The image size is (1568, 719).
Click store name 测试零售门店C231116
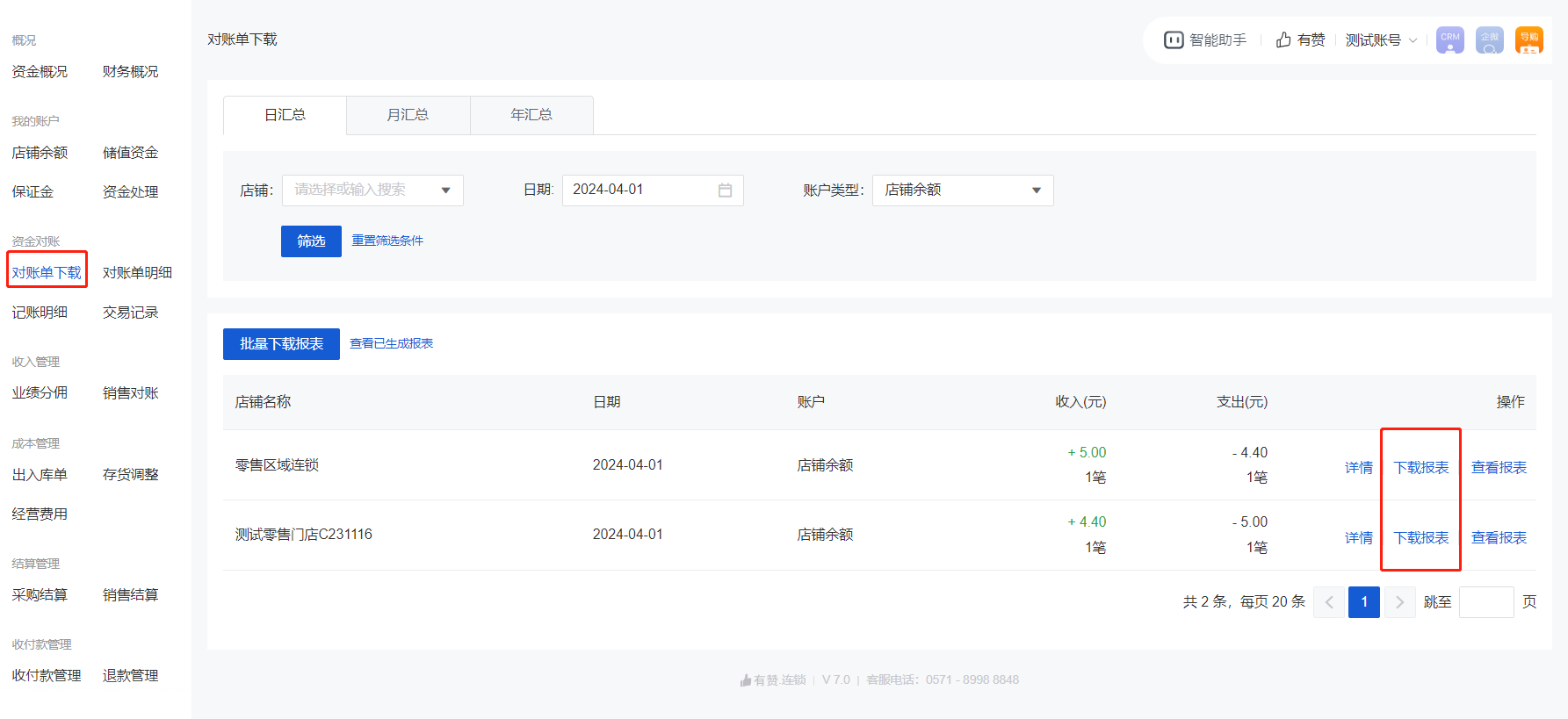click(x=303, y=535)
